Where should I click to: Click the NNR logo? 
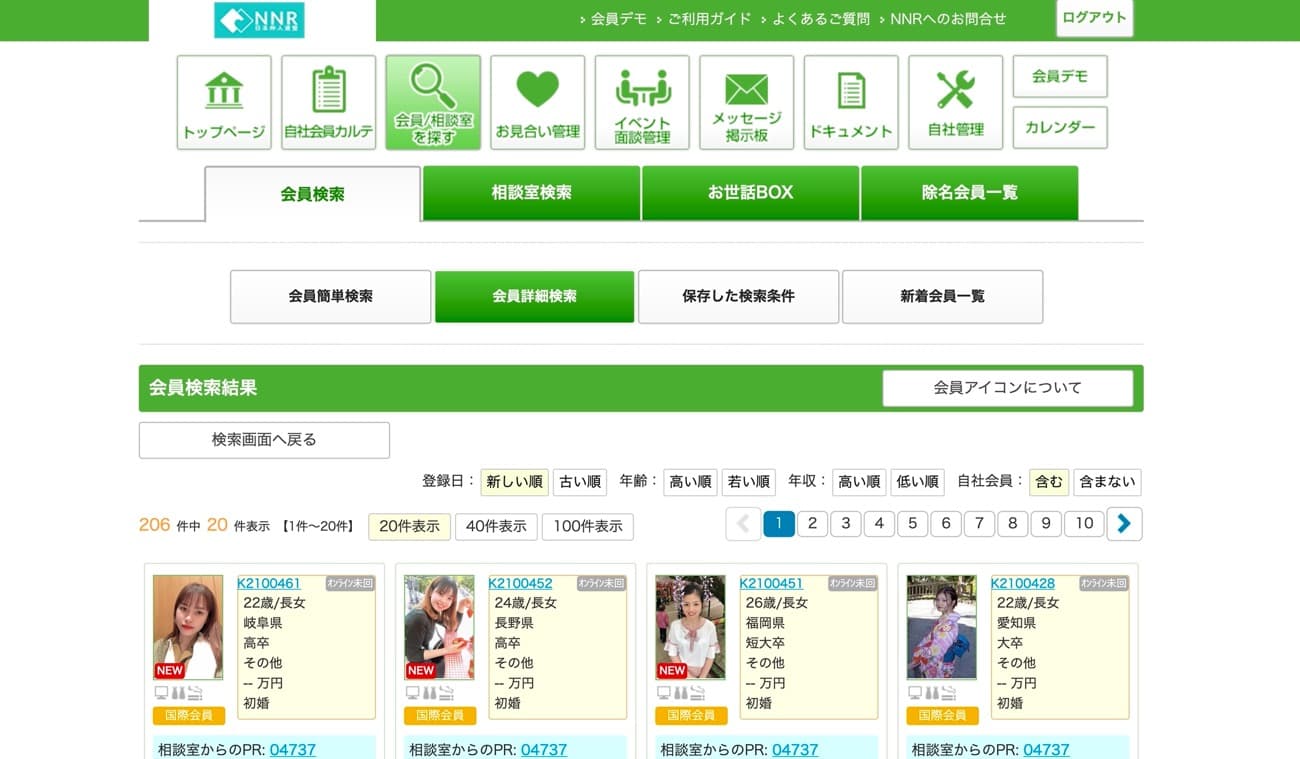tap(259, 20)
